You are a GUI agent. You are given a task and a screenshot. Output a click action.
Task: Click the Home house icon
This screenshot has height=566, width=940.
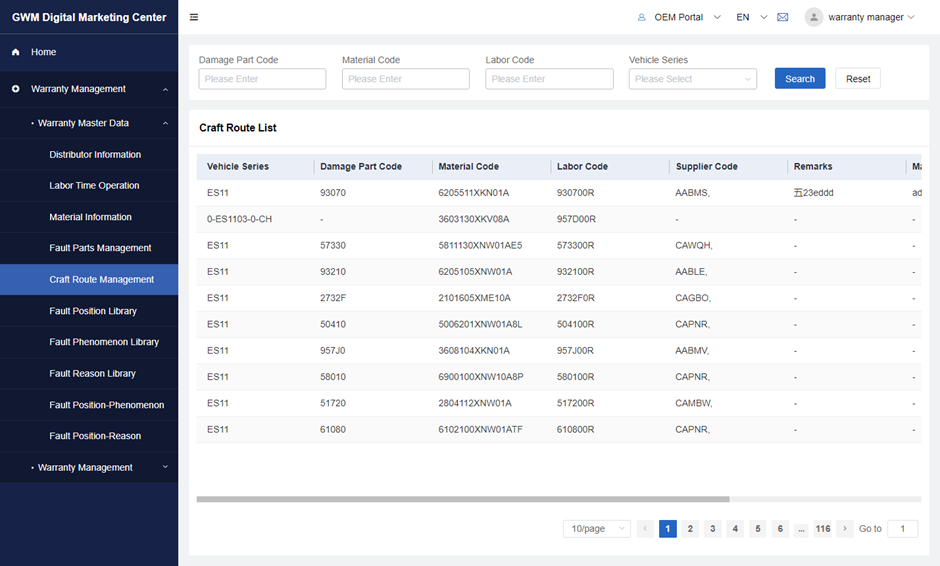tap(16, 52)
